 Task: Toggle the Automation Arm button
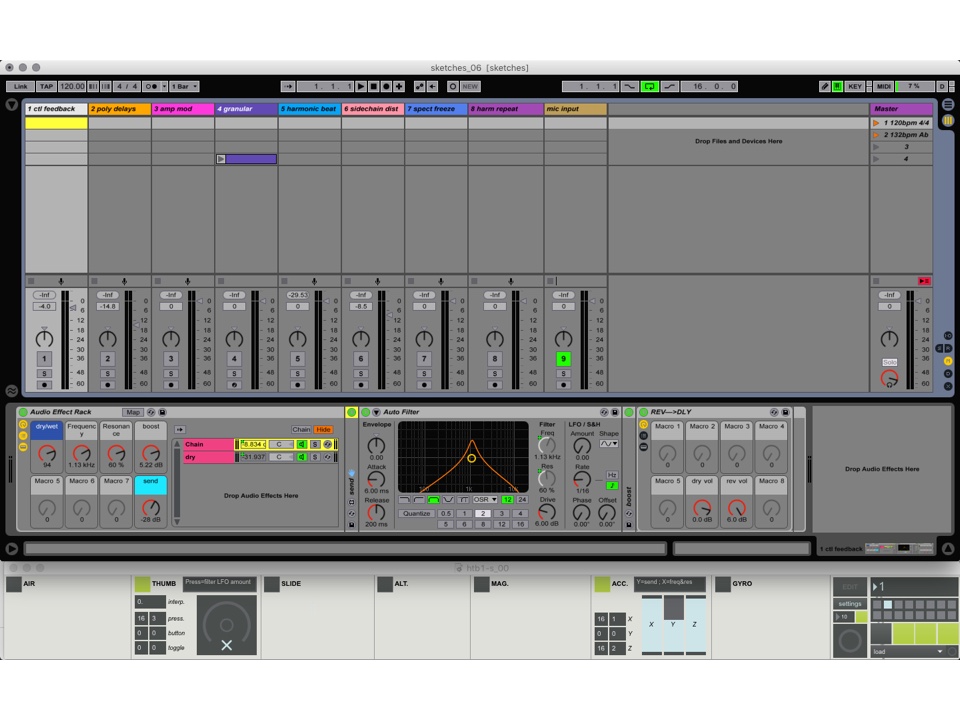419,86
